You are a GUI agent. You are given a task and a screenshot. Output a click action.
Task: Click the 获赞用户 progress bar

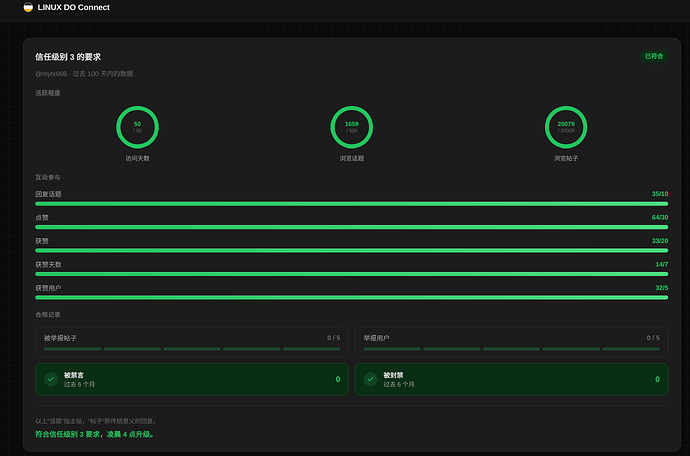352,298
